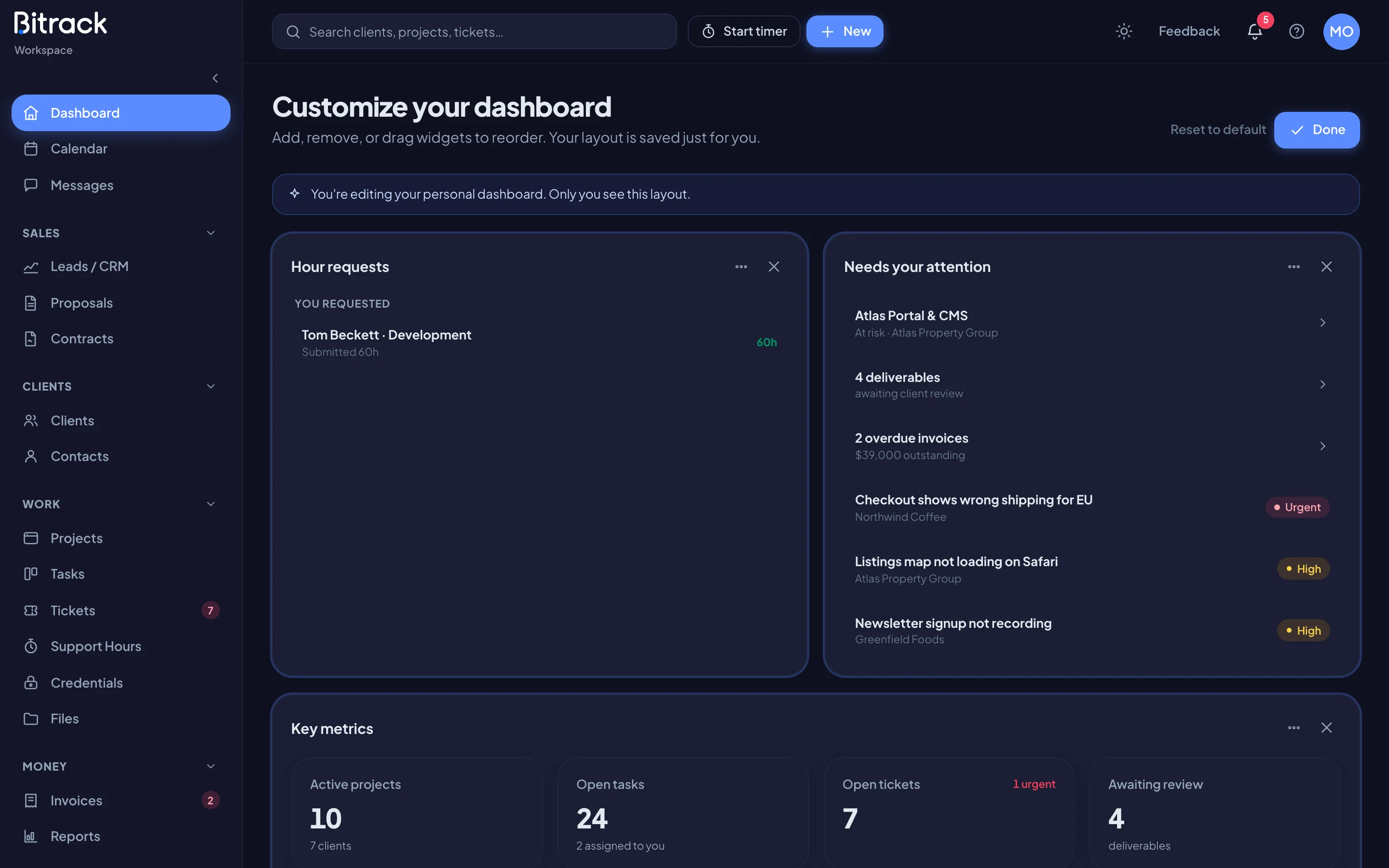Open the Bitrack logo

[60, 24]
